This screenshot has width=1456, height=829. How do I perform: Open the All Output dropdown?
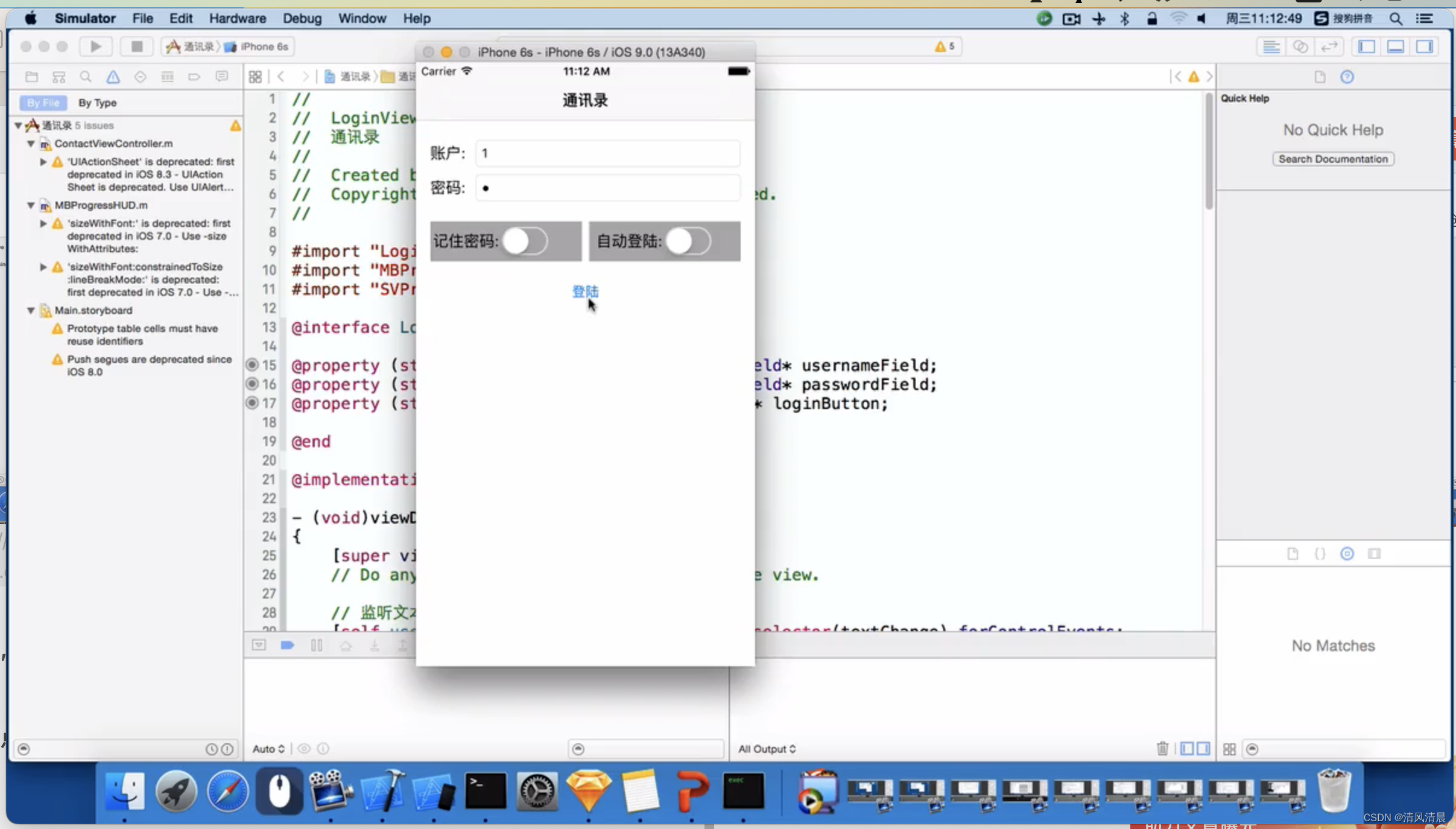click(767, 749)
